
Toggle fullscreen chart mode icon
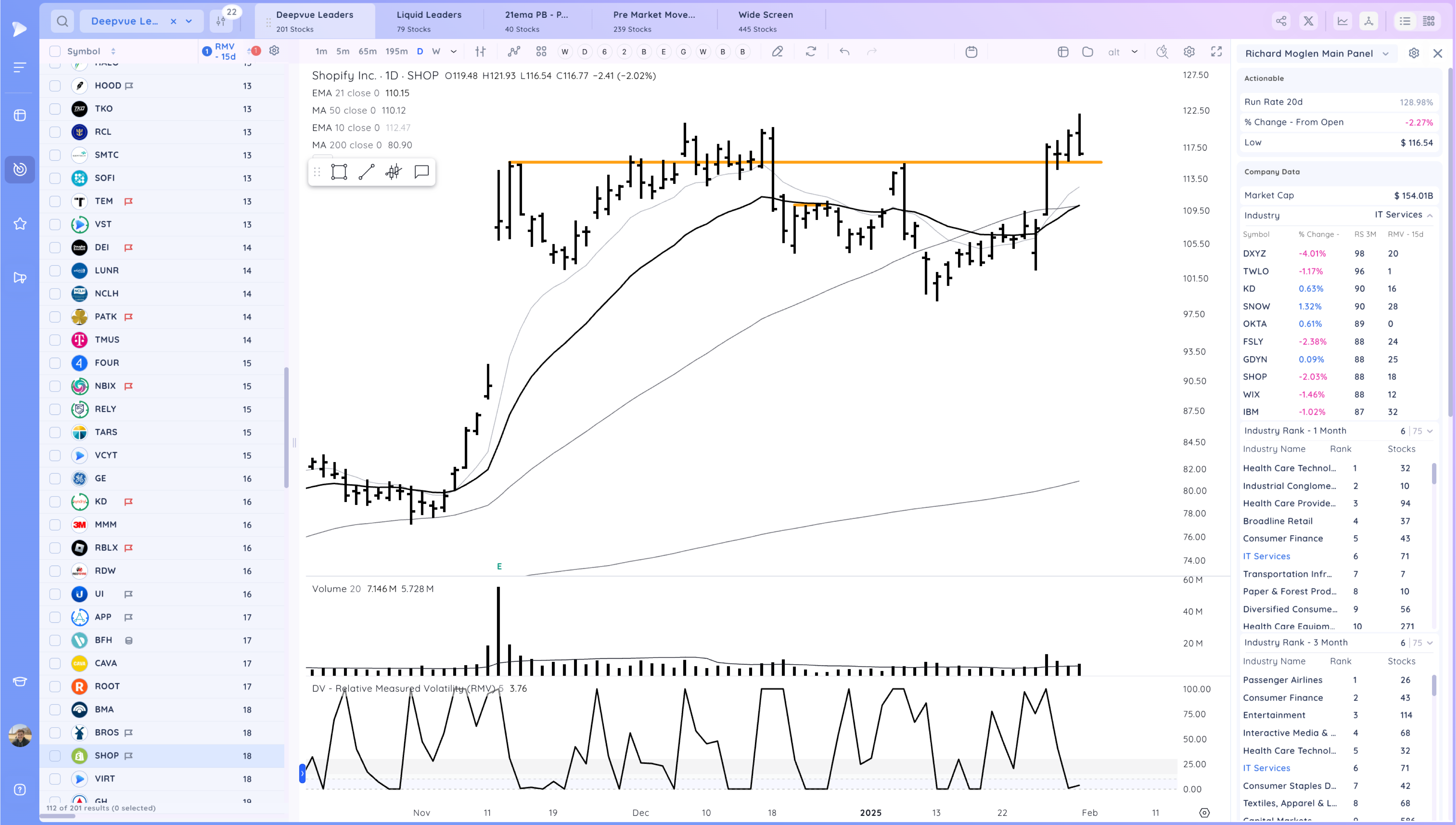click(1216, 52)
